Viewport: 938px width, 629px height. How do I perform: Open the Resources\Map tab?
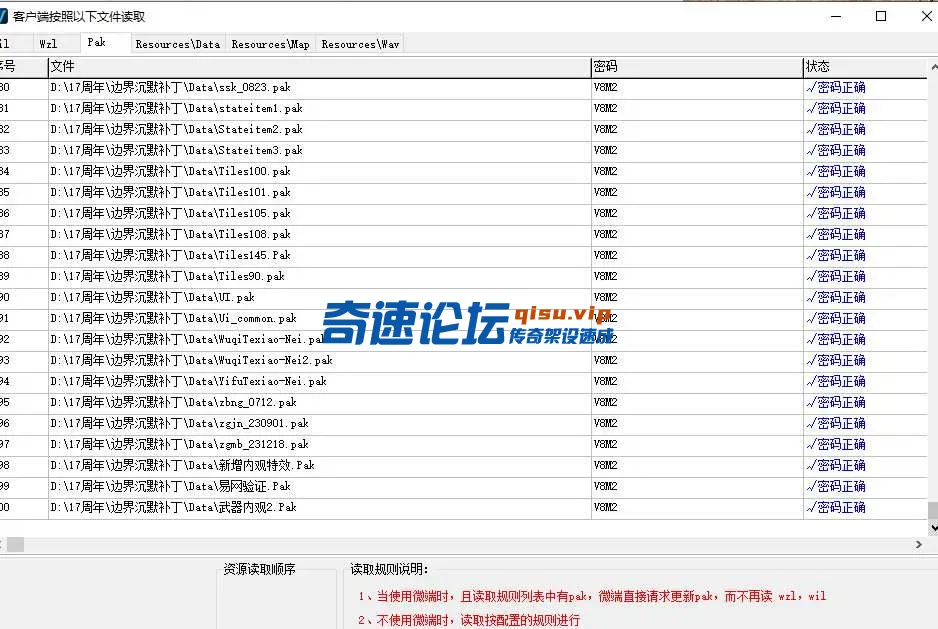tap(270, 44)
